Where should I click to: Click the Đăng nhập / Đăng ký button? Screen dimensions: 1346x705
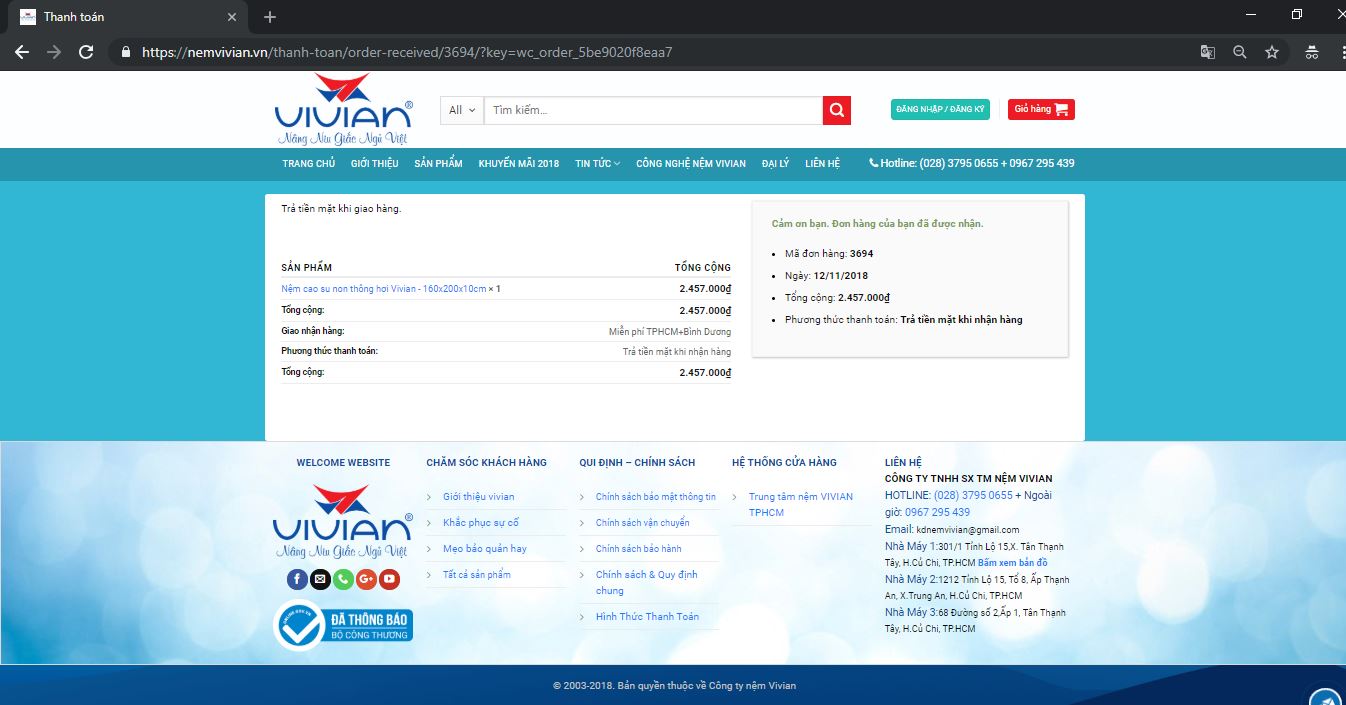click(940, 109)
